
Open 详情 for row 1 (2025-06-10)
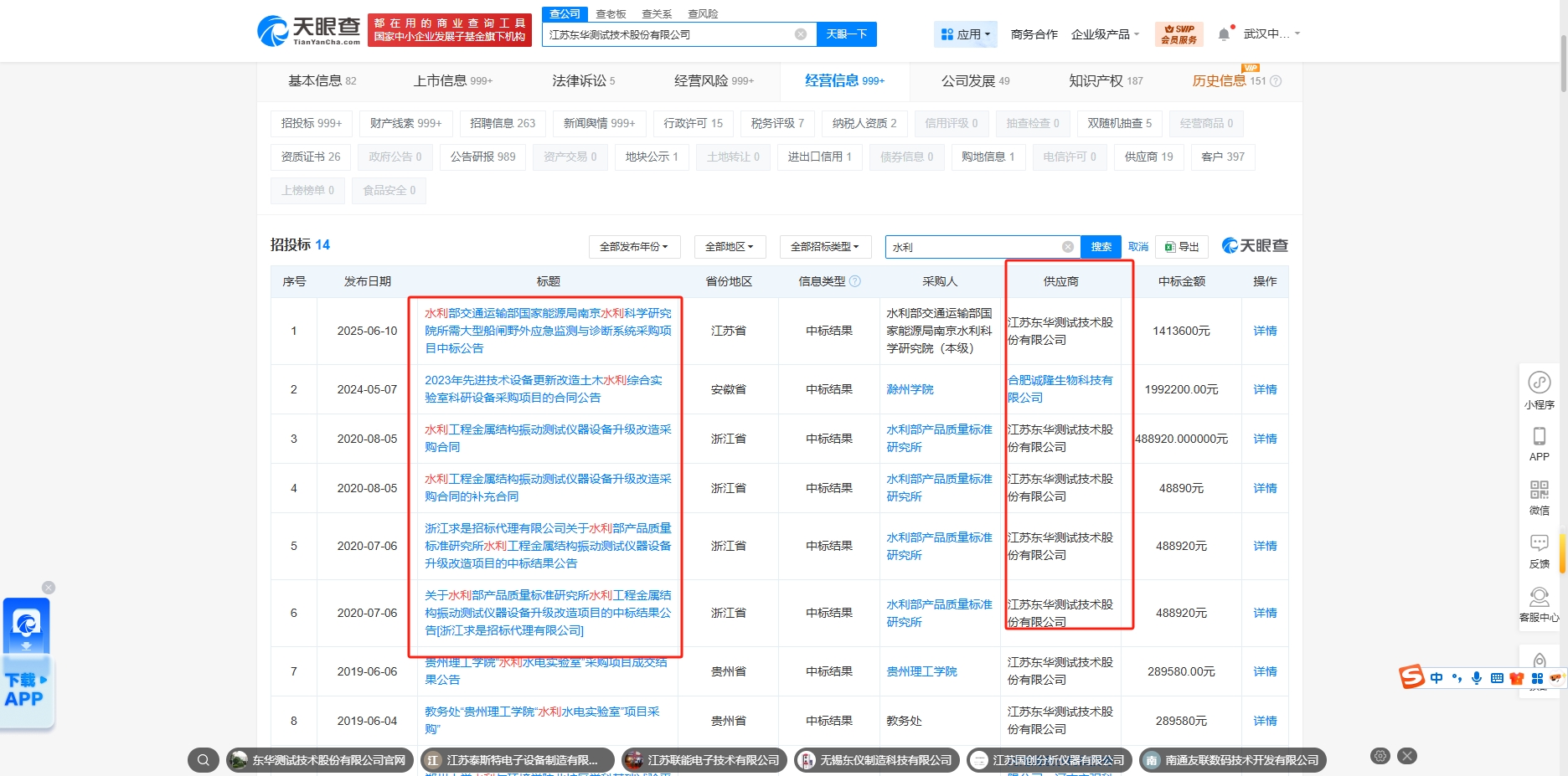click(1265, 331)
